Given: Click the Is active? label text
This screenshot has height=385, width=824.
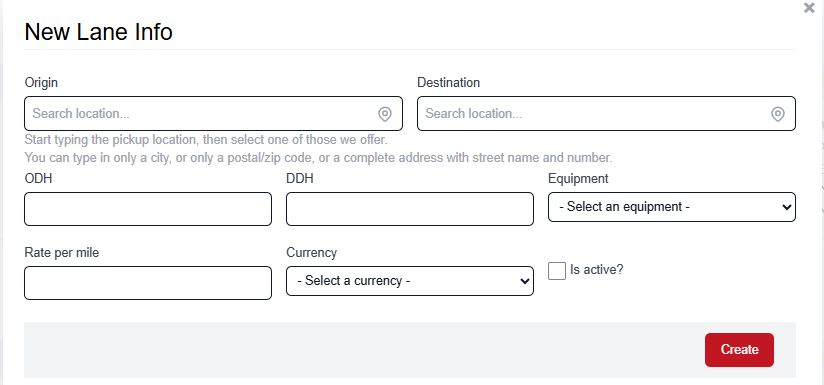Looking at the screenshot, I should 596,270.
